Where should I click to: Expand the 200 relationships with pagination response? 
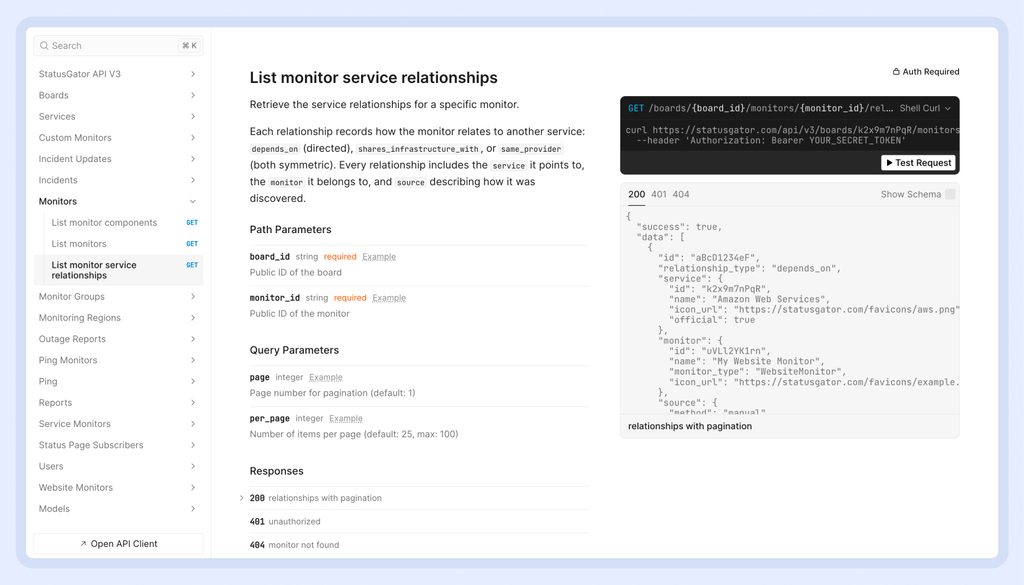tap(241, 498)
